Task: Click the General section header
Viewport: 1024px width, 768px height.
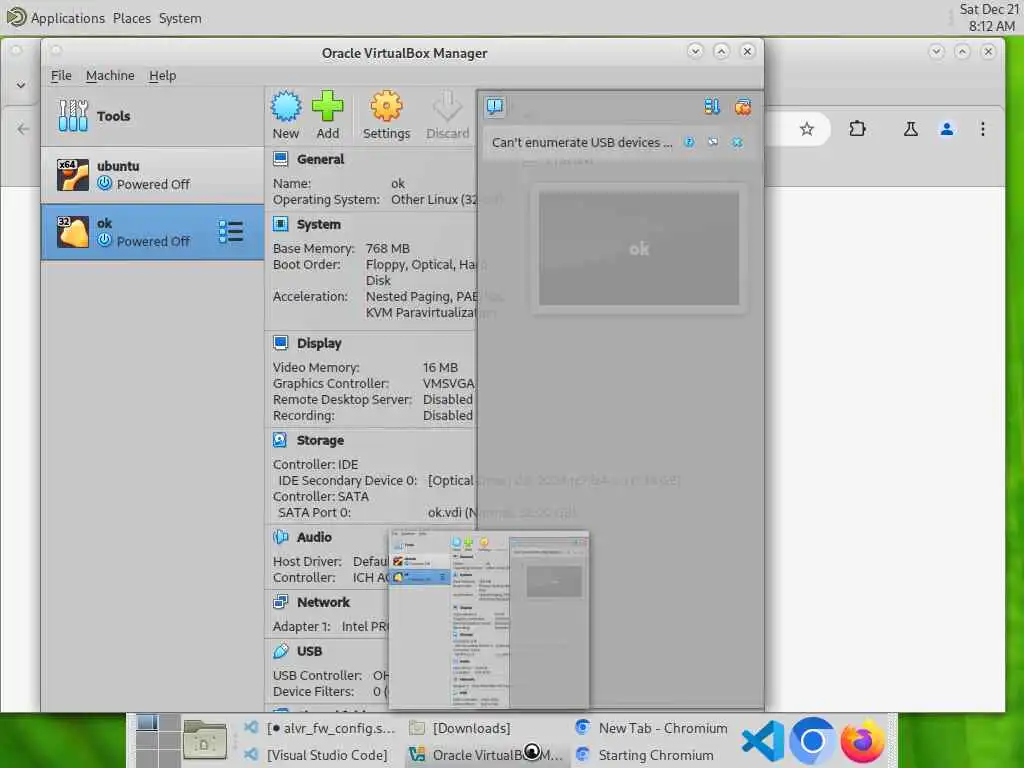Action: (x=320, y=159)
